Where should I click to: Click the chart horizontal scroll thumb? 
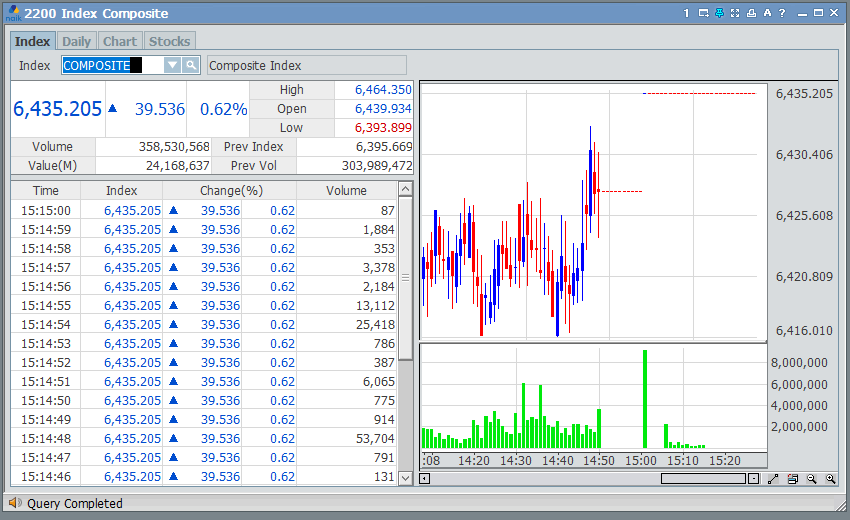pyautogui.click(x=703, y=478)
